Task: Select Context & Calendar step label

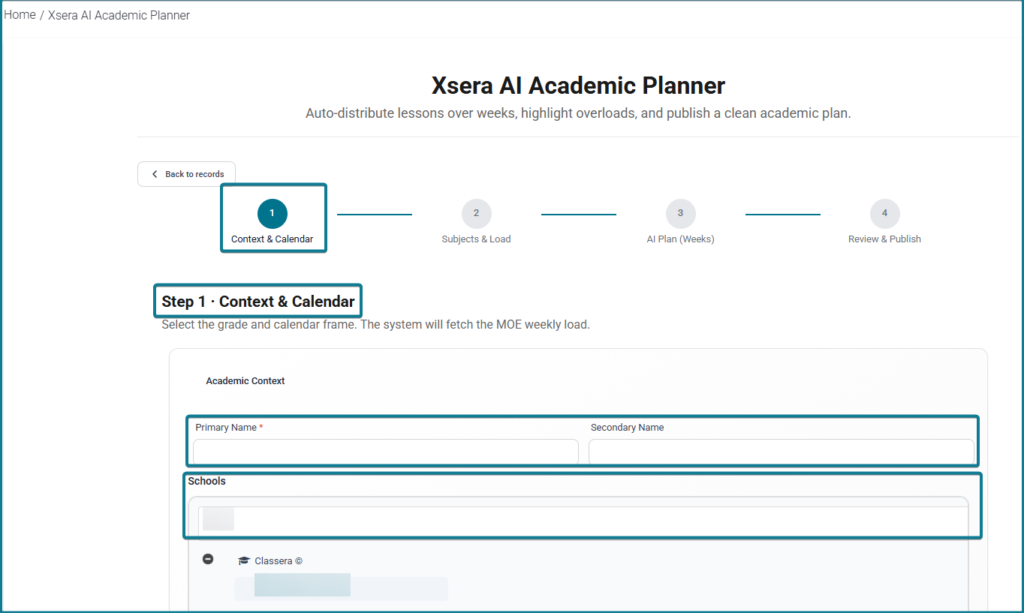Action: click(x=272, y=239)
